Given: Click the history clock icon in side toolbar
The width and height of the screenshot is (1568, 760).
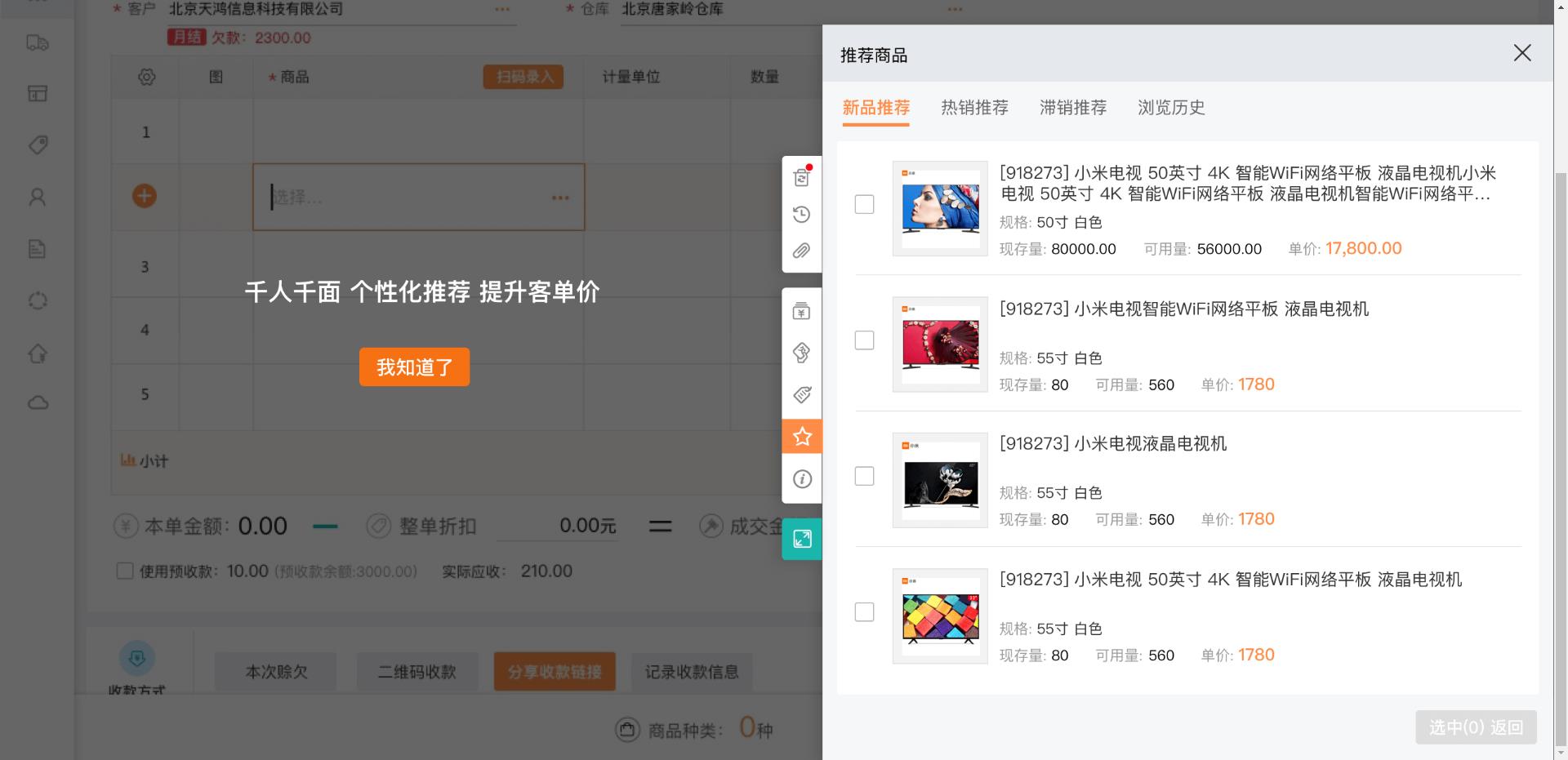Looking at the screenshot, I should tap(802, 215).
